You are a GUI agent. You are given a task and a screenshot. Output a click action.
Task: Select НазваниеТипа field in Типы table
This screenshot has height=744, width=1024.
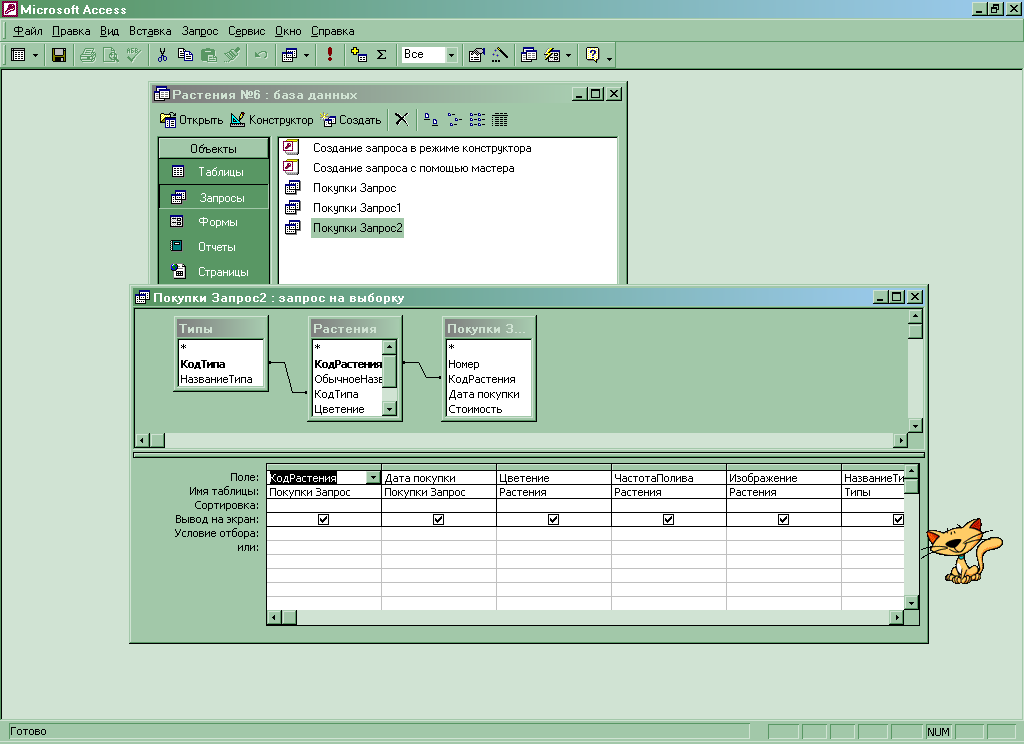tap(216, 379)
